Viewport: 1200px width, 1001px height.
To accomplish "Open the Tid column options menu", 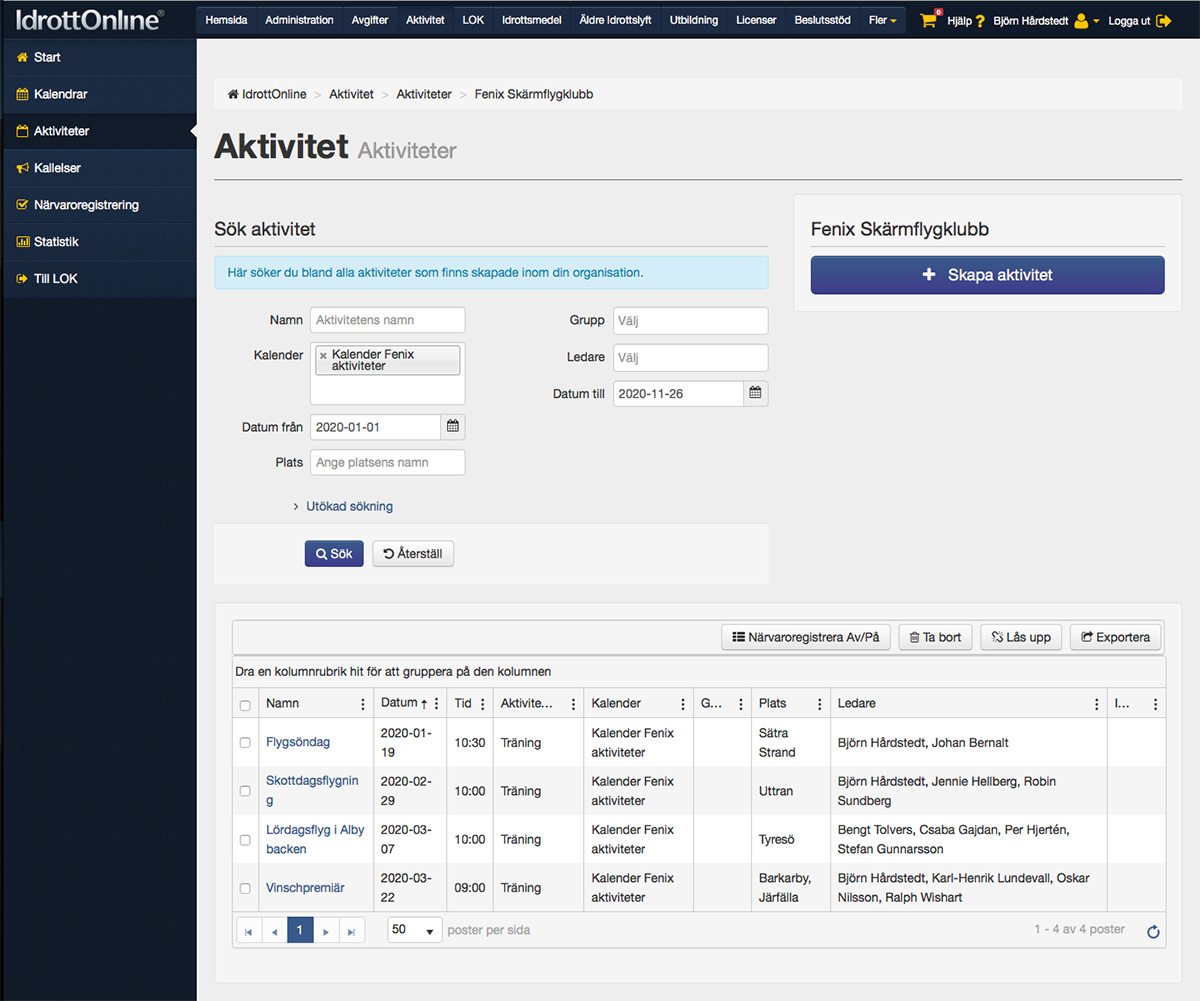I will pos(483,704).
